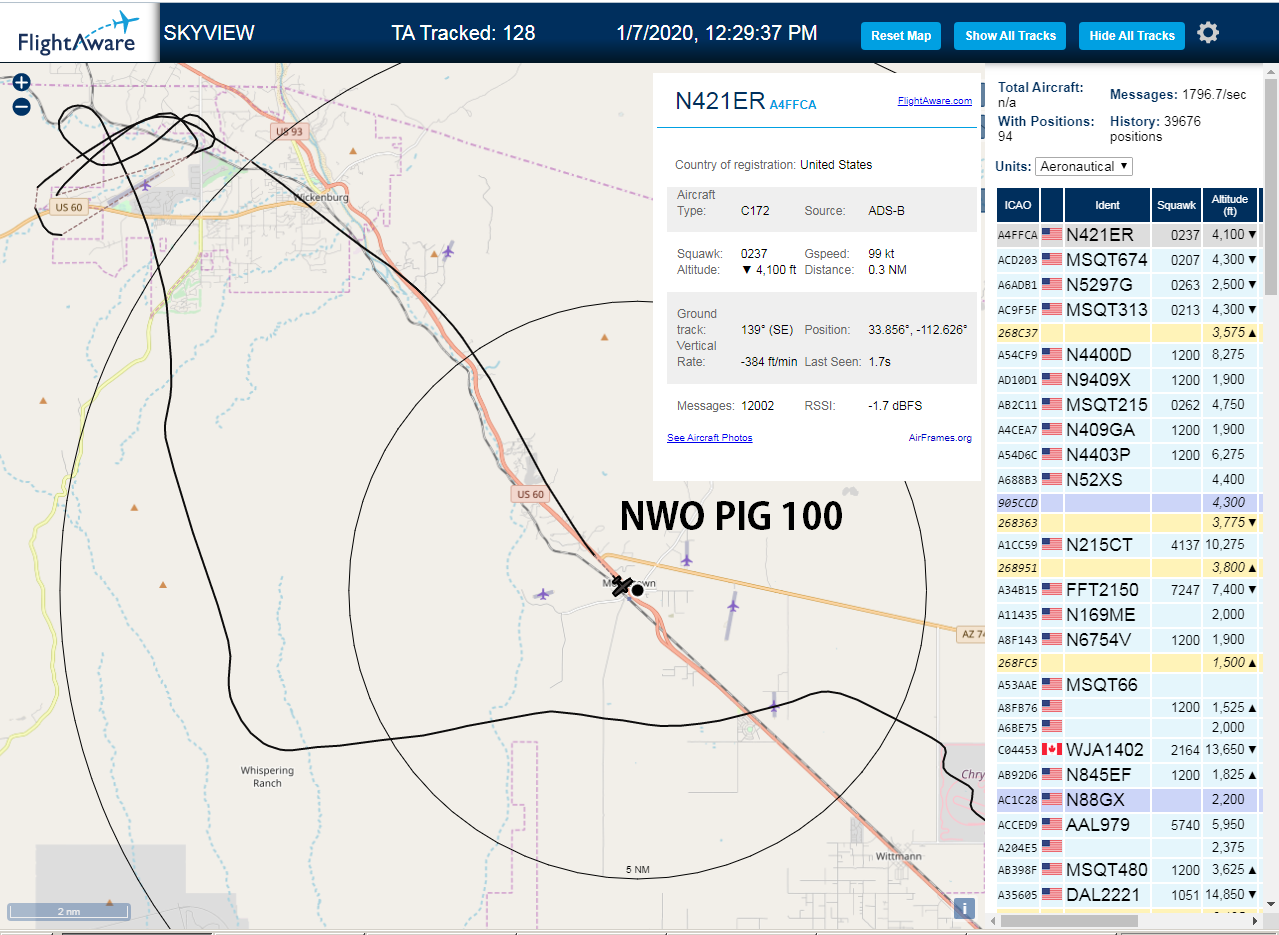Sort table by Ident column header
Screen dimensions: 1279x935
coord(1107,204)
